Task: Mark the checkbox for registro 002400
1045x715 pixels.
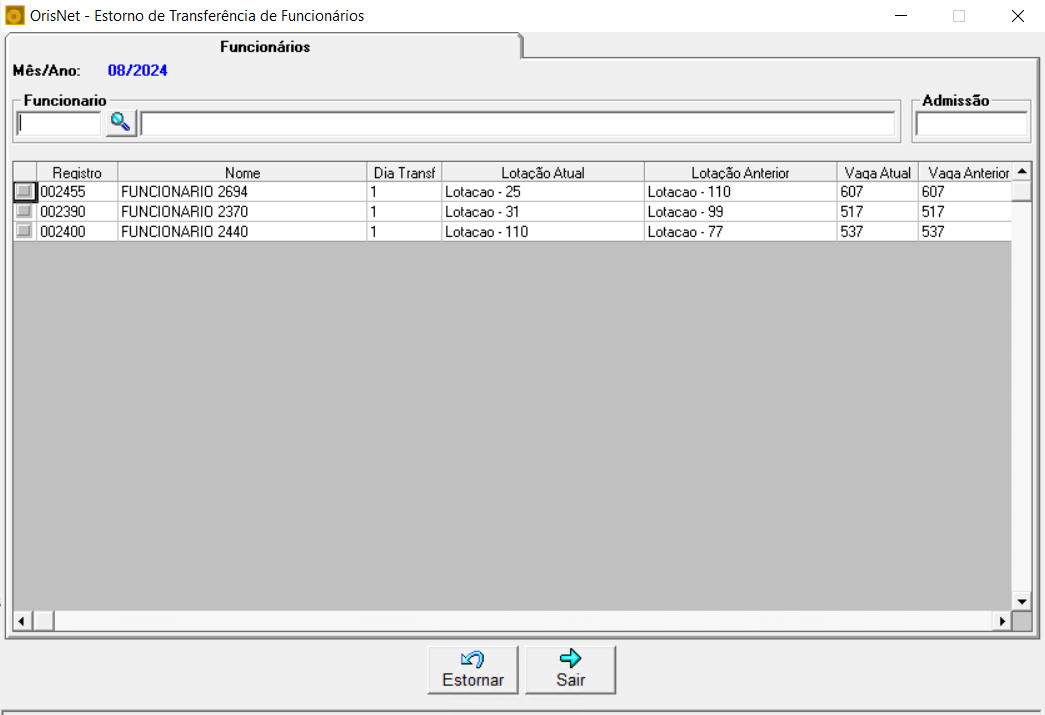Action: [x=24, y=232]
